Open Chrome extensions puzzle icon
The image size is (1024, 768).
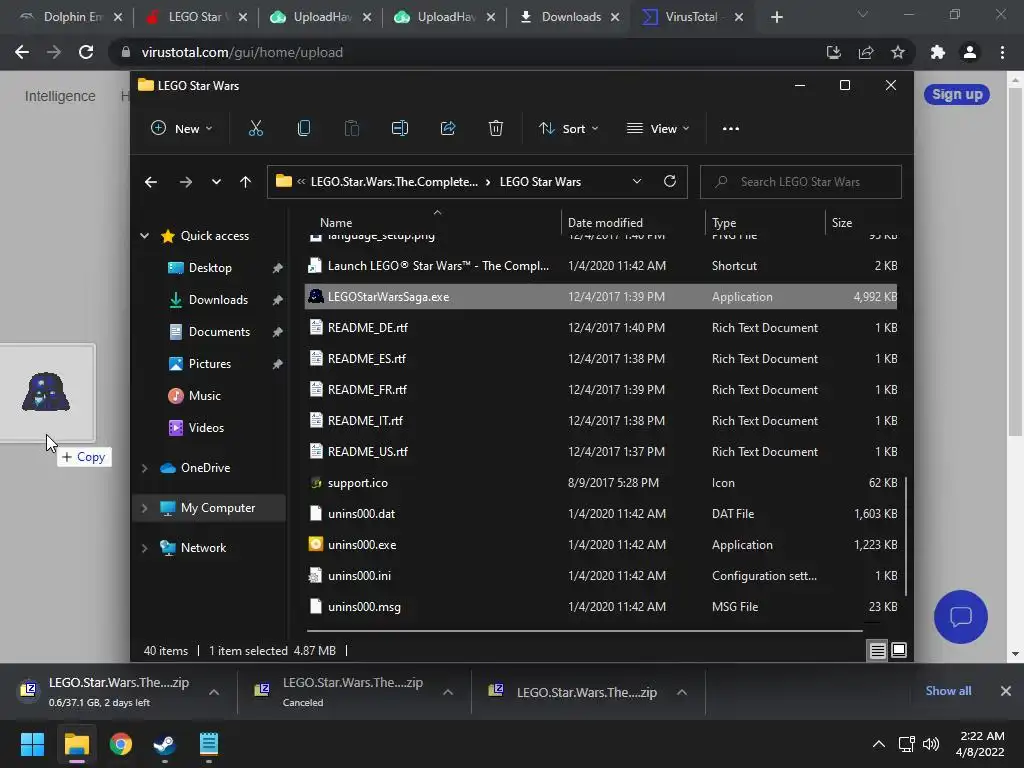tap(938, 52)
